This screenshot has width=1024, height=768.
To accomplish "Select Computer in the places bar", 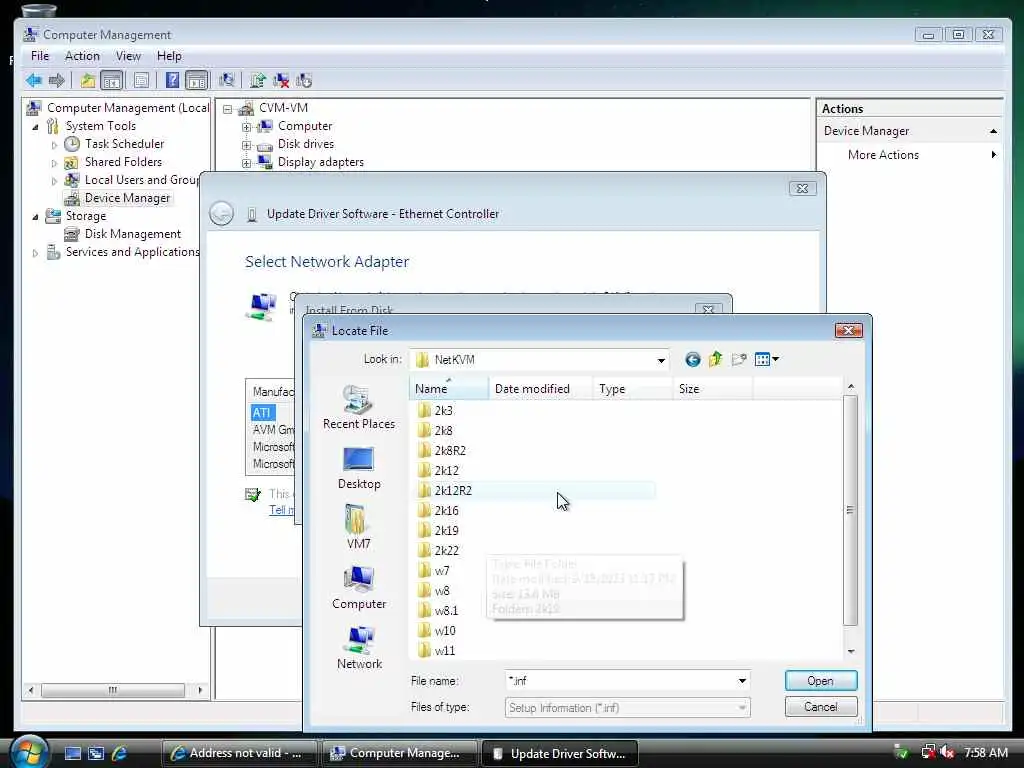I will click(359, 588).
